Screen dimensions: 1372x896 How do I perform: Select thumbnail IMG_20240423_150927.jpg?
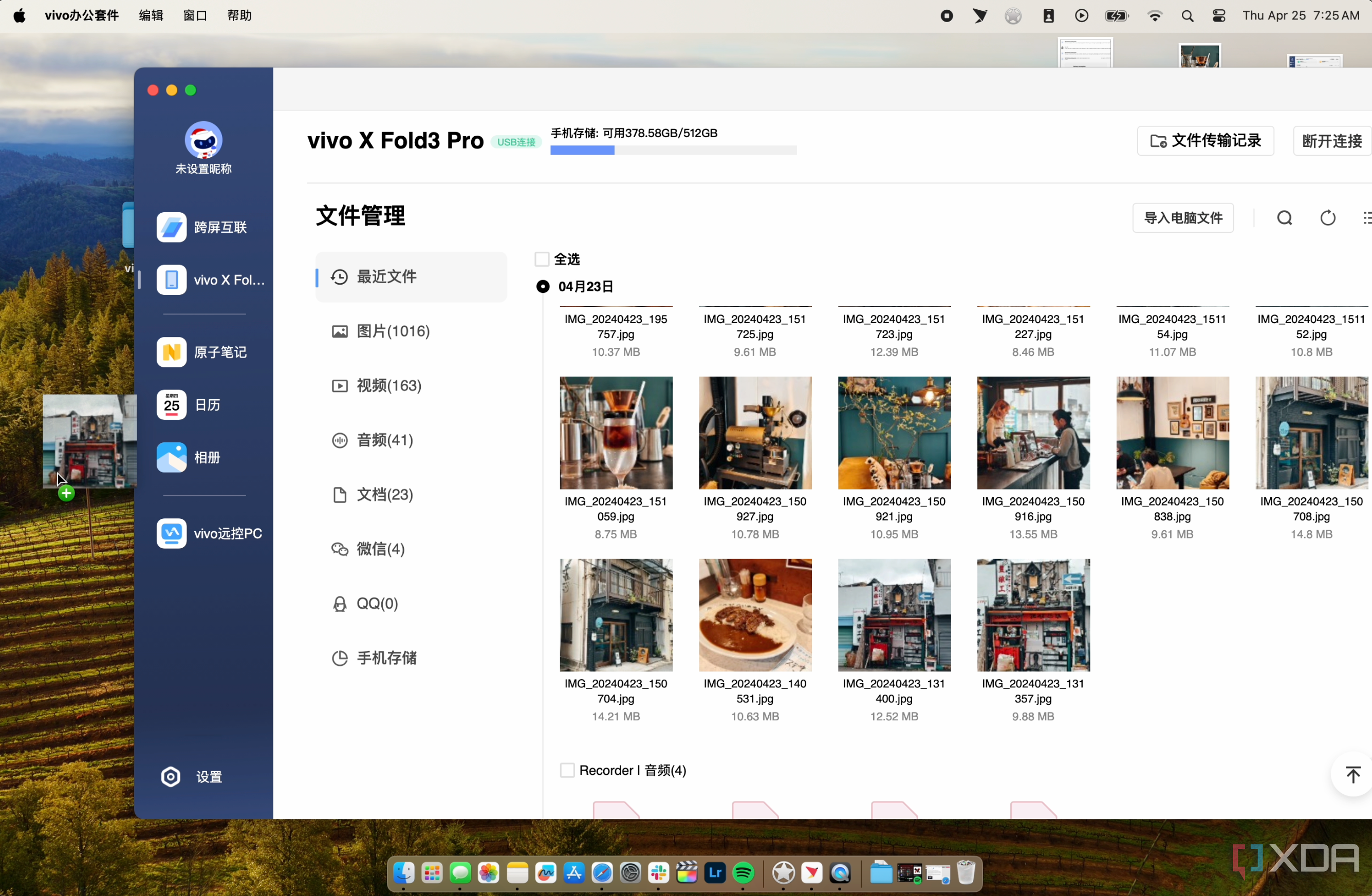pyautogui.click(x=755, y=433)
